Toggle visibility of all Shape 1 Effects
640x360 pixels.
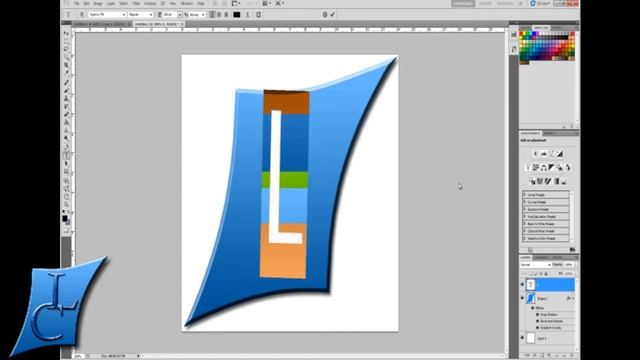[533, 308]
